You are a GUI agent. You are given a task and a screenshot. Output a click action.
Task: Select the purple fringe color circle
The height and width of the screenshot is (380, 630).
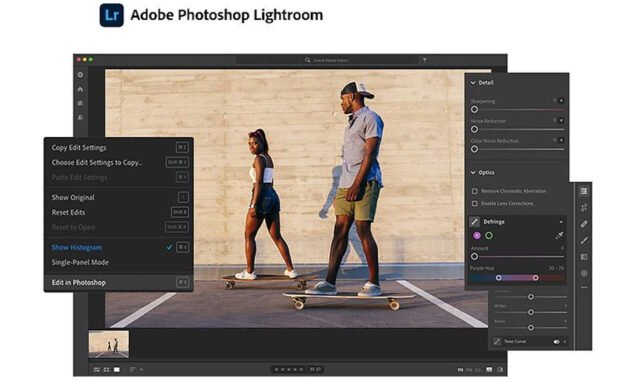click(x=477, y=236)
